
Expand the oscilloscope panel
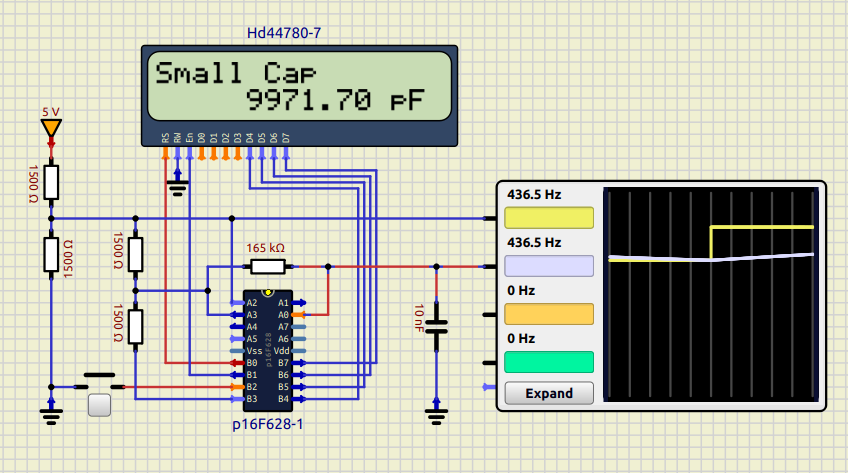tap(549, 393)
